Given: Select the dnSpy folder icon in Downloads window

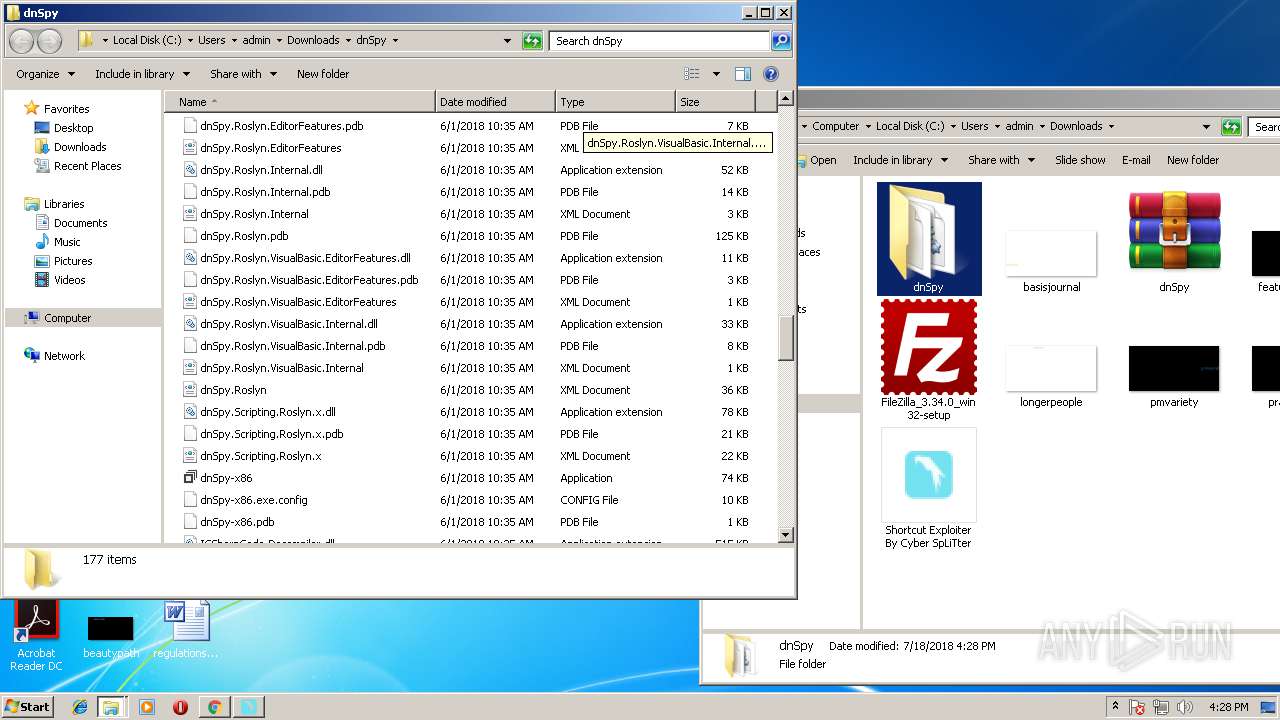Looking at the screenshot, I should (x=928, y=238).
